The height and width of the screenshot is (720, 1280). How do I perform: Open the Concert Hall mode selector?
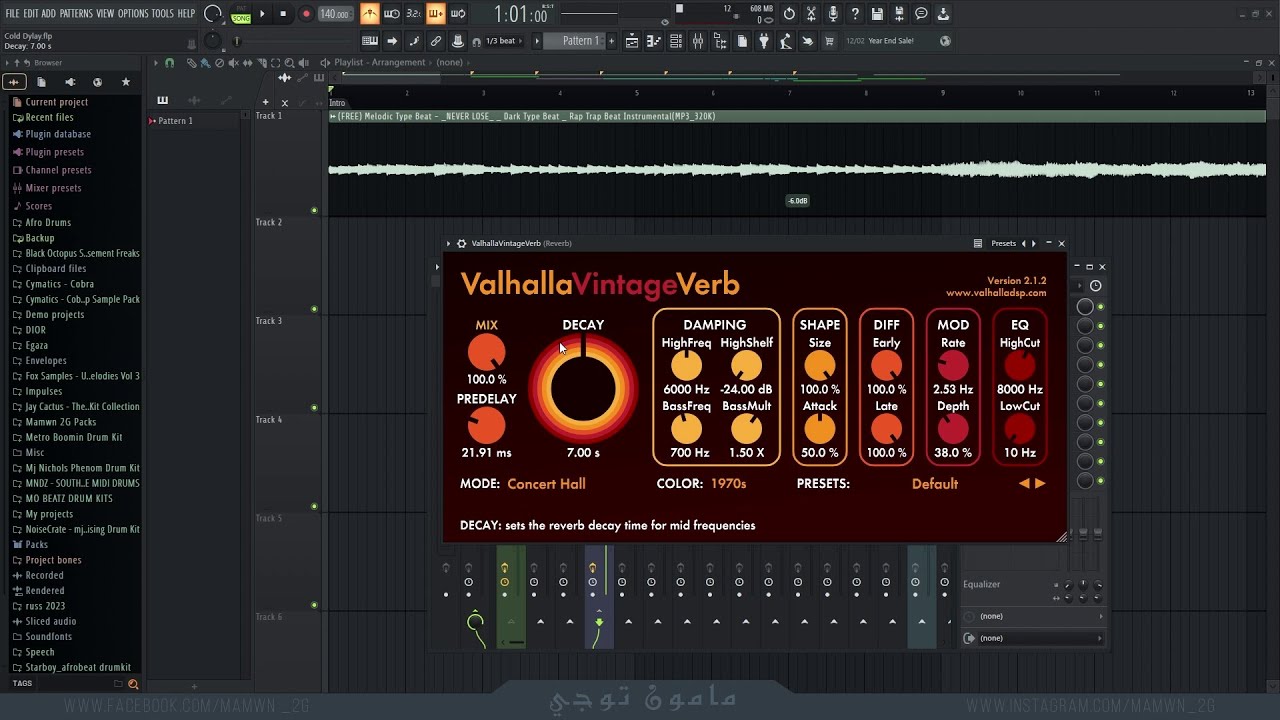tap(546, 484)
